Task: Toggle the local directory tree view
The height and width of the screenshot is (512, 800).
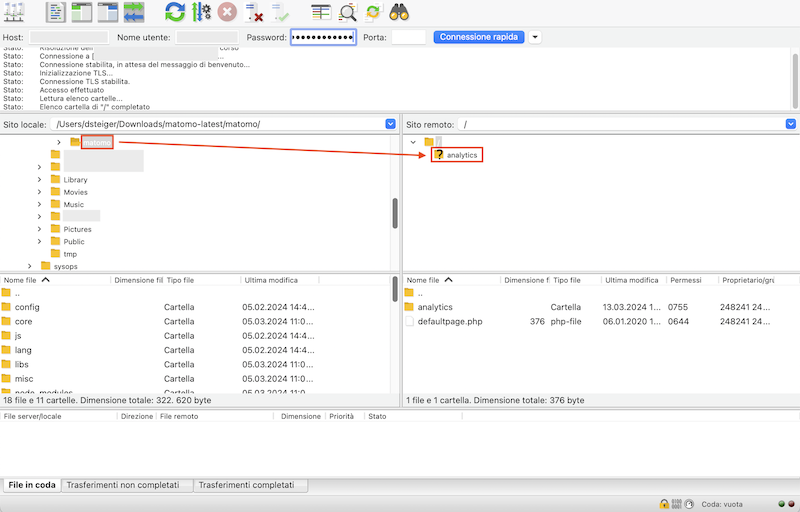Action: 82,12
